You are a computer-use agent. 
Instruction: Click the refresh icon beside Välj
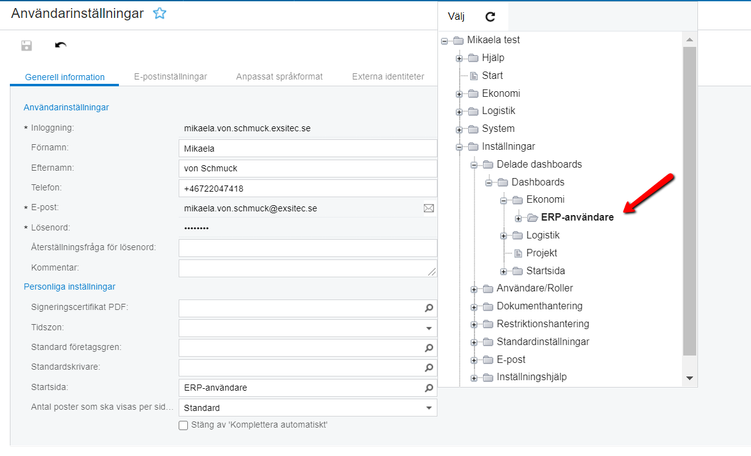click(490, 17)
